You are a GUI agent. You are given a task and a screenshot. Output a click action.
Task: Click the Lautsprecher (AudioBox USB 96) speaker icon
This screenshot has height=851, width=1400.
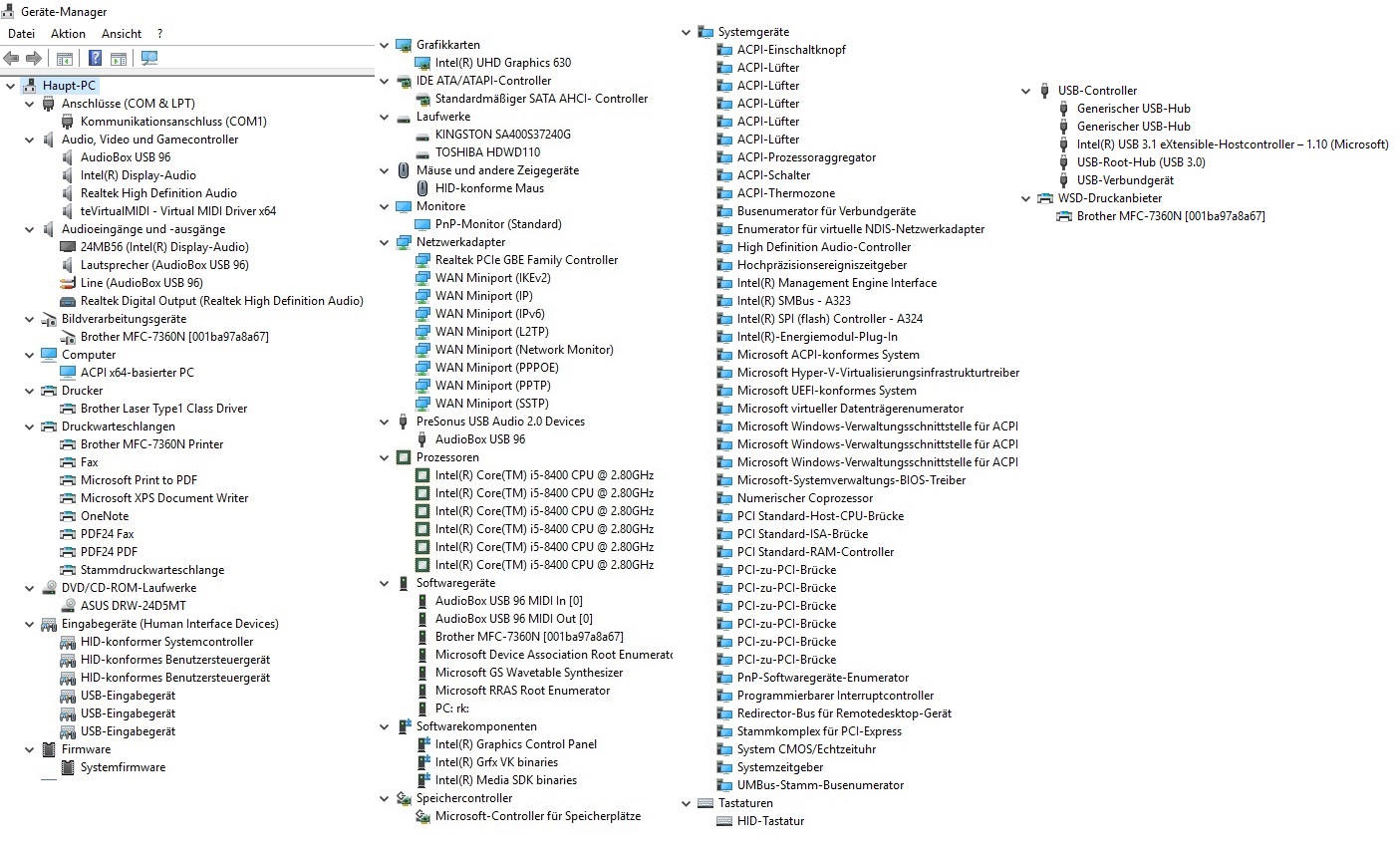68,265
